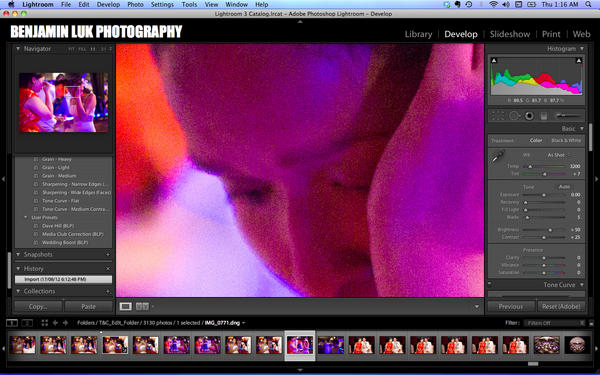Set Navigator zoom to 1:1
The image size is (600, 375).
tap(93, 49)
